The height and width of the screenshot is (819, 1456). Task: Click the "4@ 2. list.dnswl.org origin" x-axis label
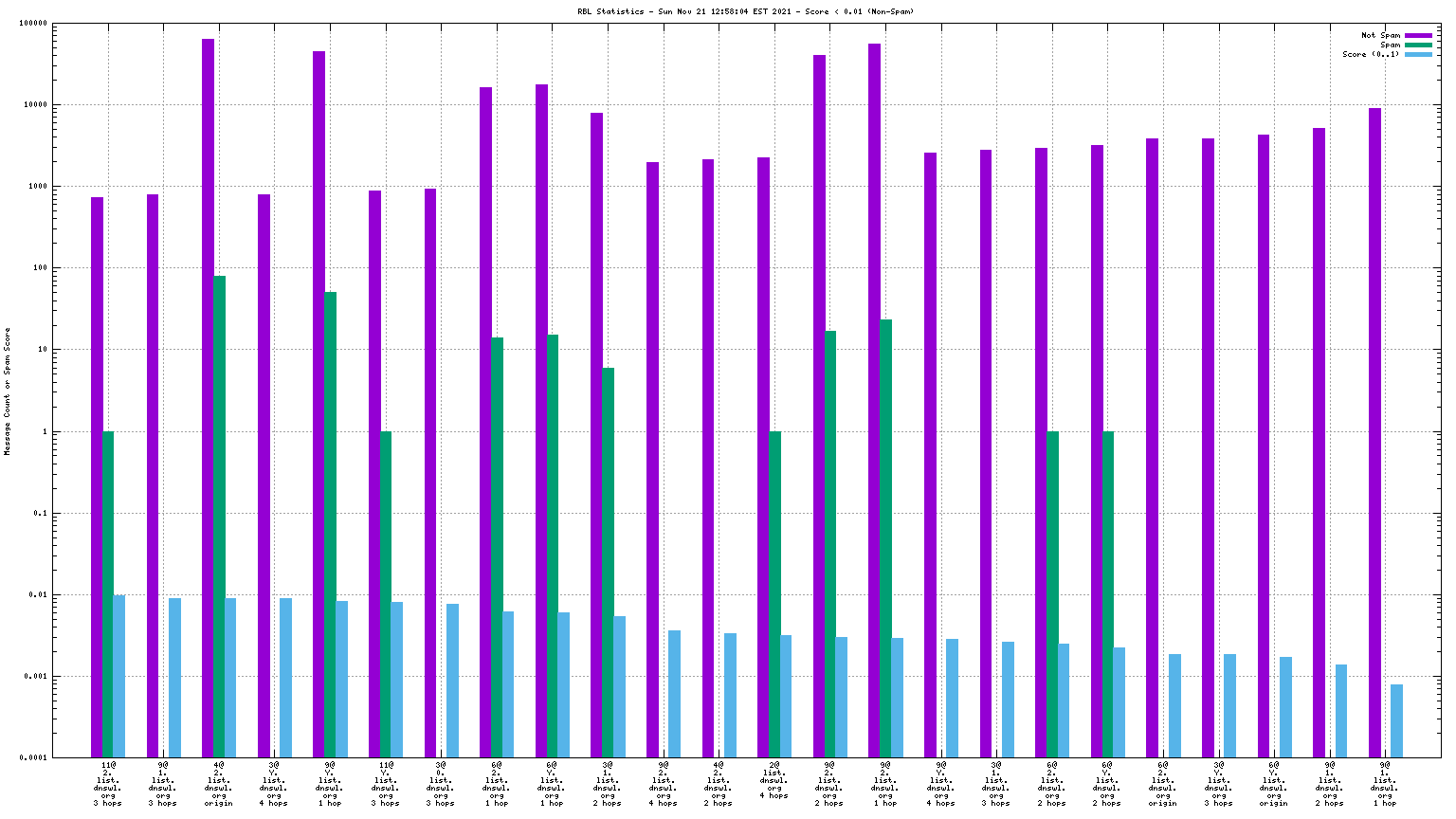[x=218, y=783]
